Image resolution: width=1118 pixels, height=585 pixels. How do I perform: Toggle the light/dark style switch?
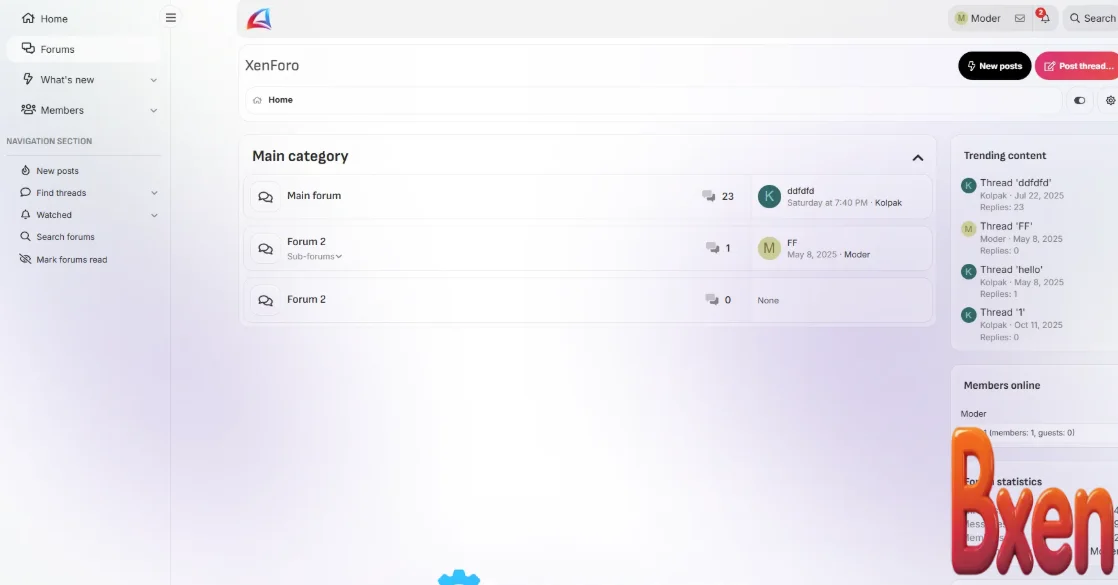[1079, 100]
